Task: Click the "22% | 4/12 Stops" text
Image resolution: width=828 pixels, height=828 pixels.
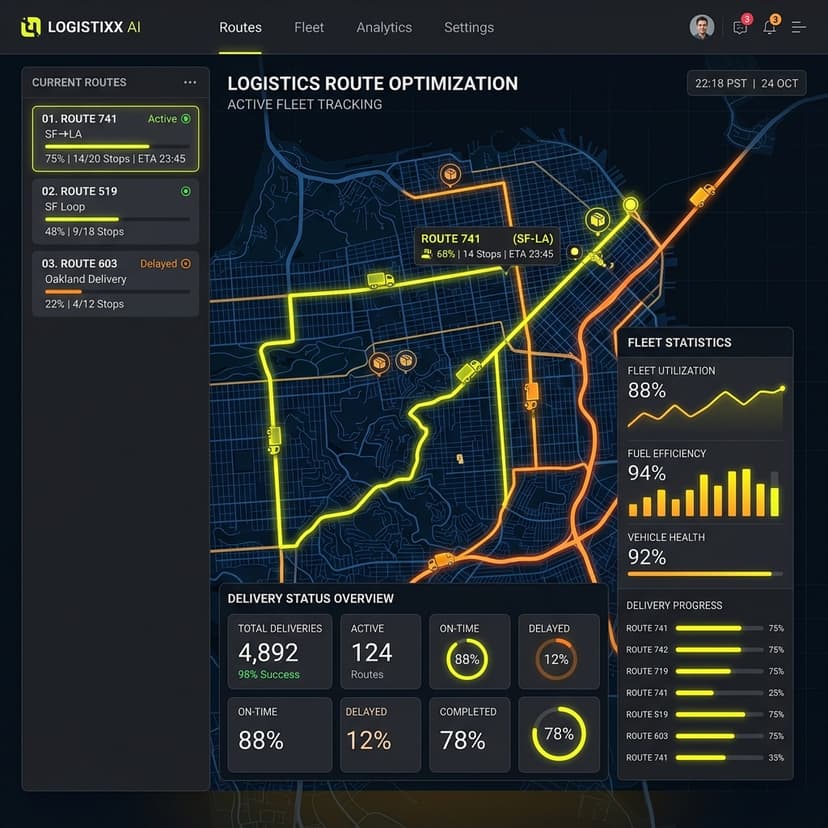Action: [84, 304]
